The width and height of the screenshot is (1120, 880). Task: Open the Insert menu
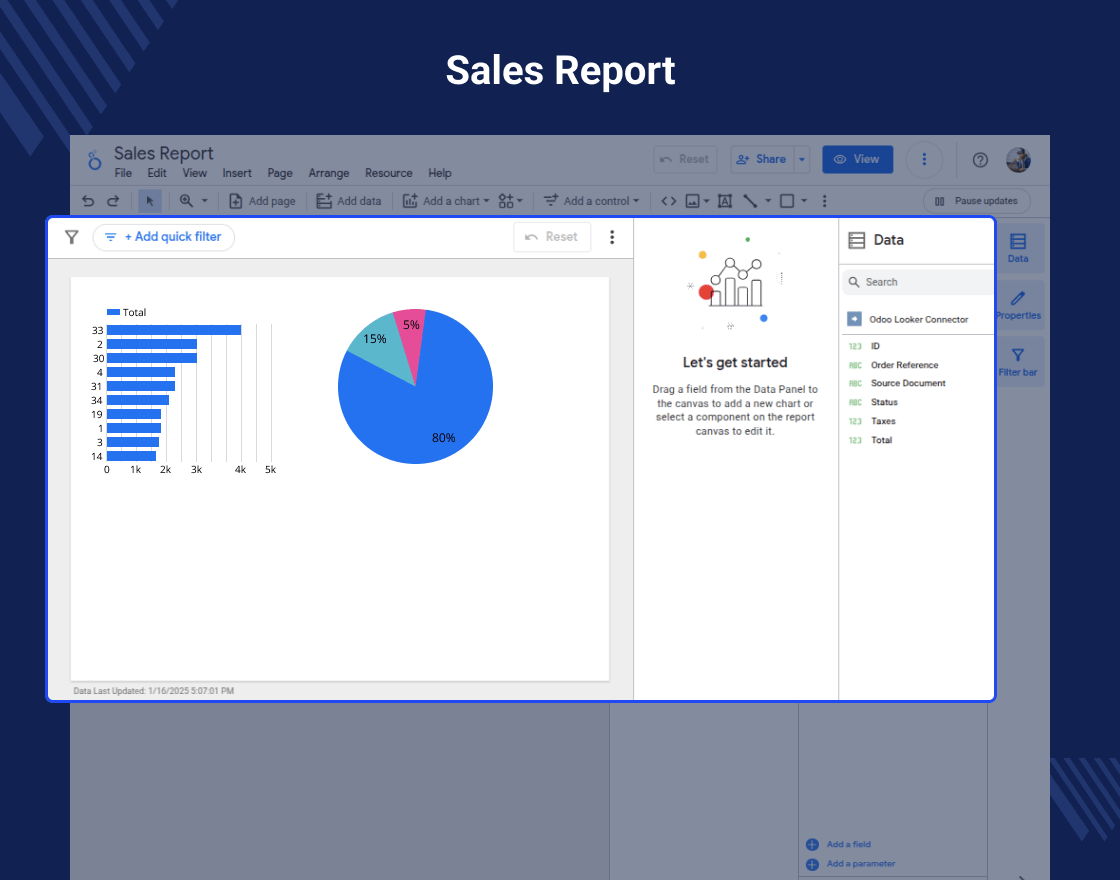236,173
